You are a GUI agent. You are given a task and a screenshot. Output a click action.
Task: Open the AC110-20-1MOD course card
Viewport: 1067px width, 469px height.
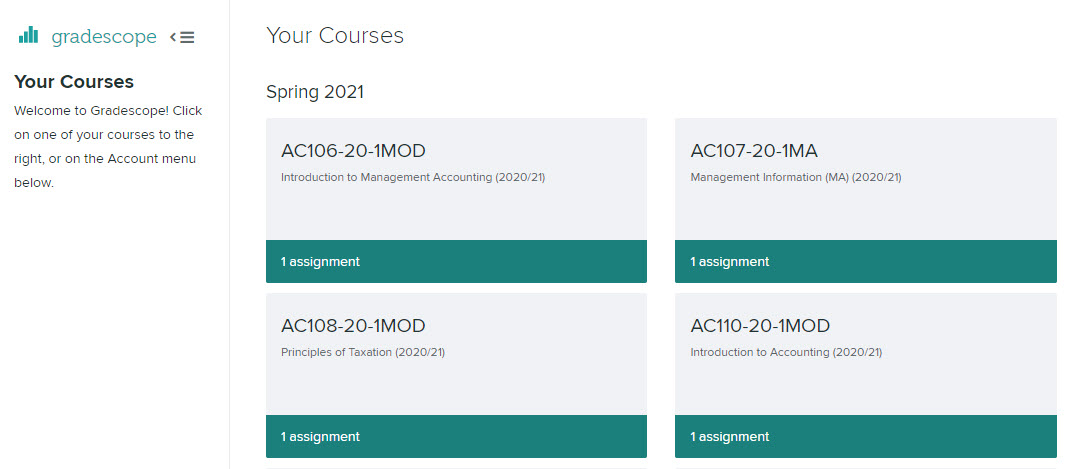(866, 375)
